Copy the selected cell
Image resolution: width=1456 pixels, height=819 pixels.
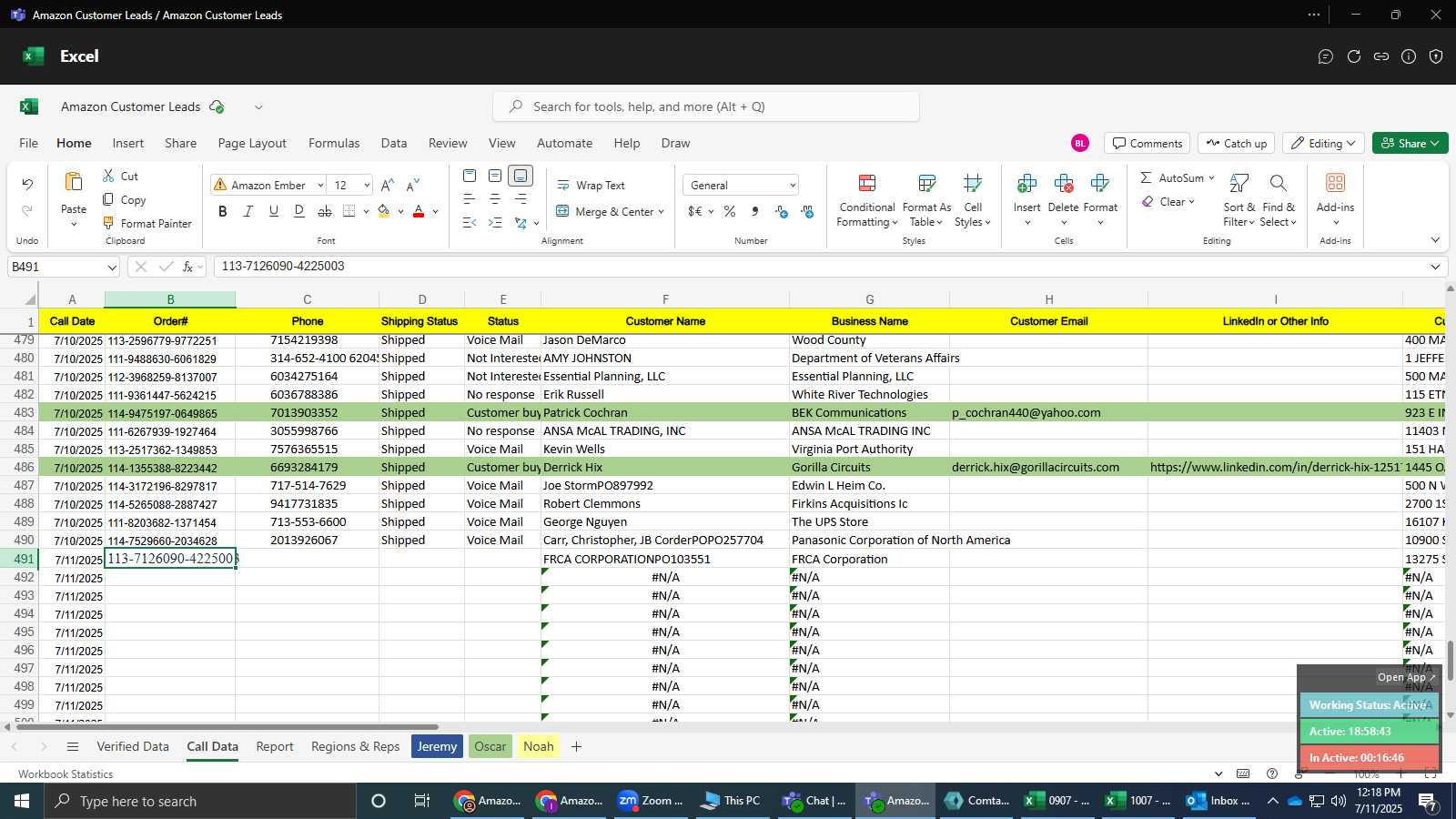[x=124, y=199]
